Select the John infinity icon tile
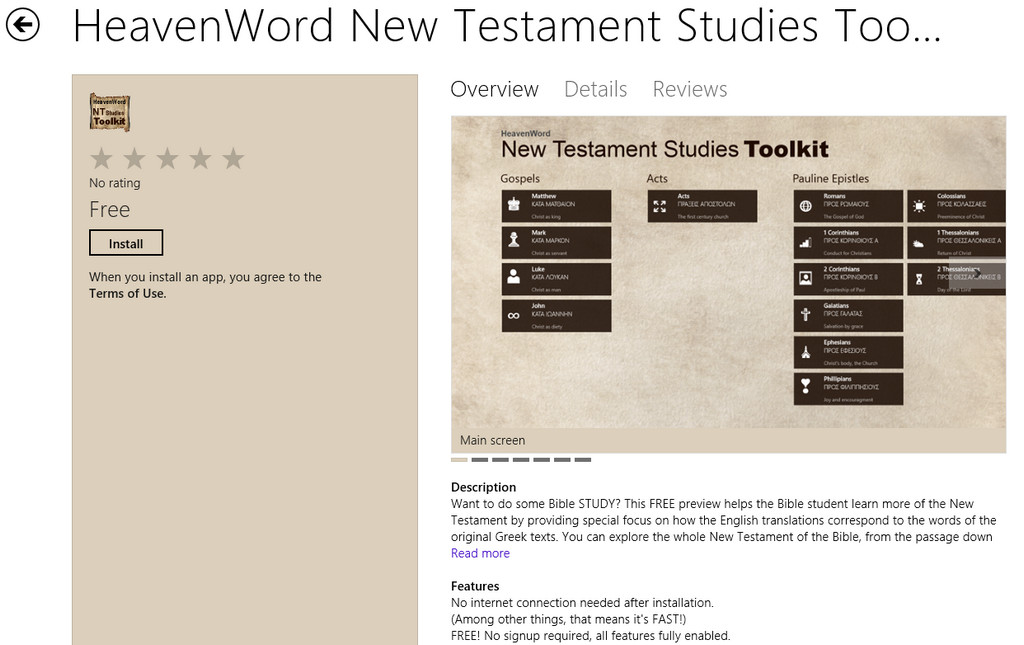Viewport: 1024px width, 645px height. pyautogui.click(x=512, y=316)
